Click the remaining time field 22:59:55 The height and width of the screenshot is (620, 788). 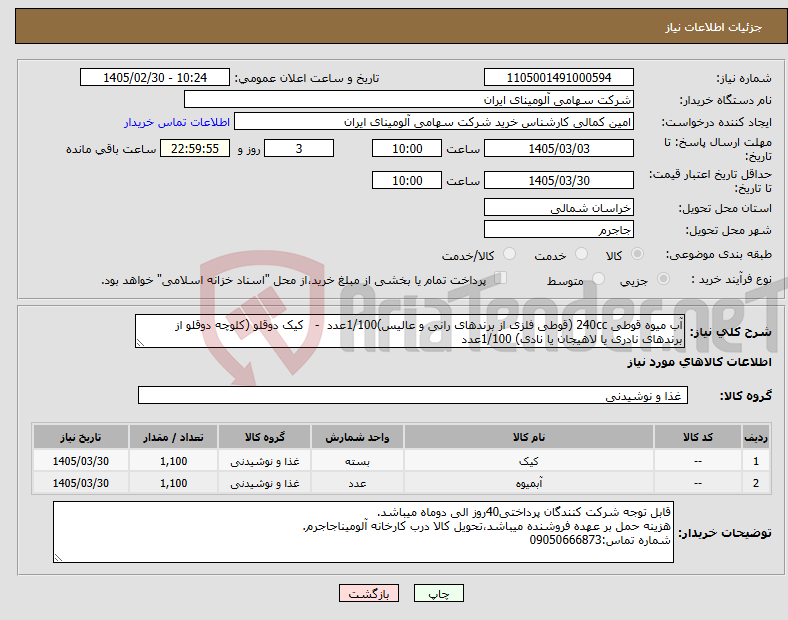coord(195,148)
